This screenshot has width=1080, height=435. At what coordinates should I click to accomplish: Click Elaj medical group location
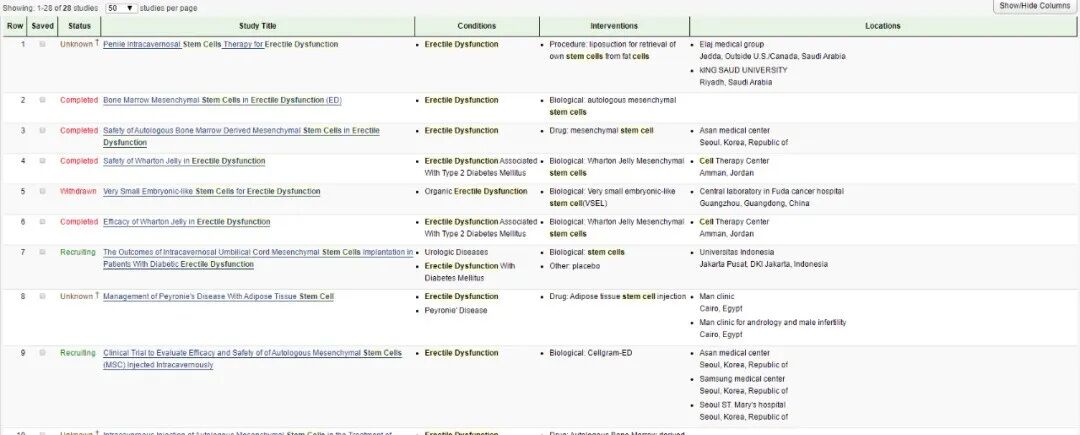click(x=731, y=44)
